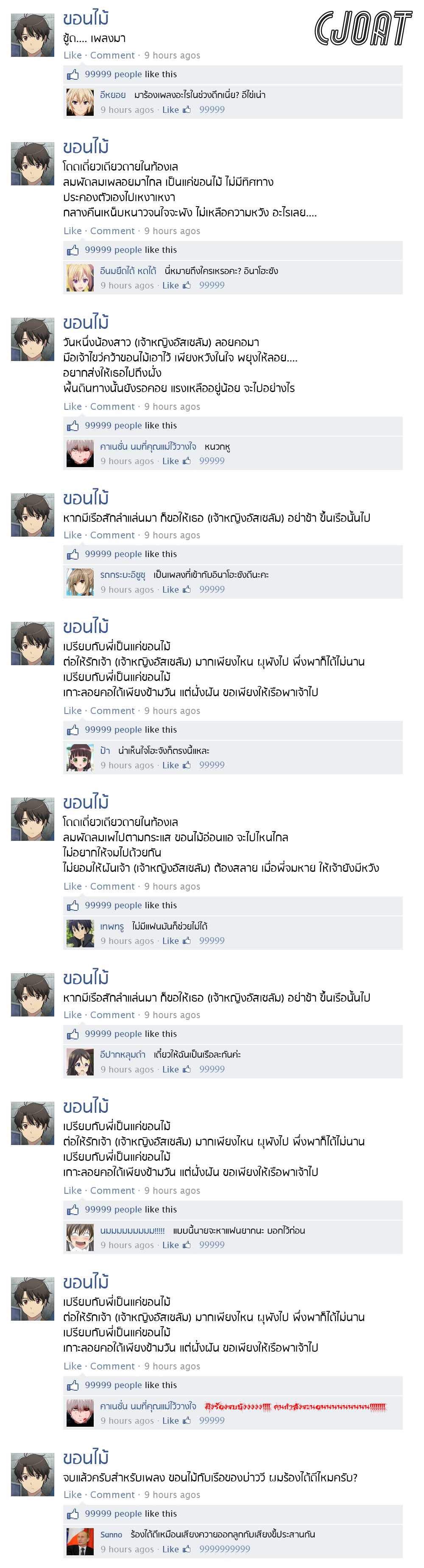Open the อีหยอย commenter name link
This screenshot has height=1568, width=424.
pyautogui.click(x=112, y=95)
